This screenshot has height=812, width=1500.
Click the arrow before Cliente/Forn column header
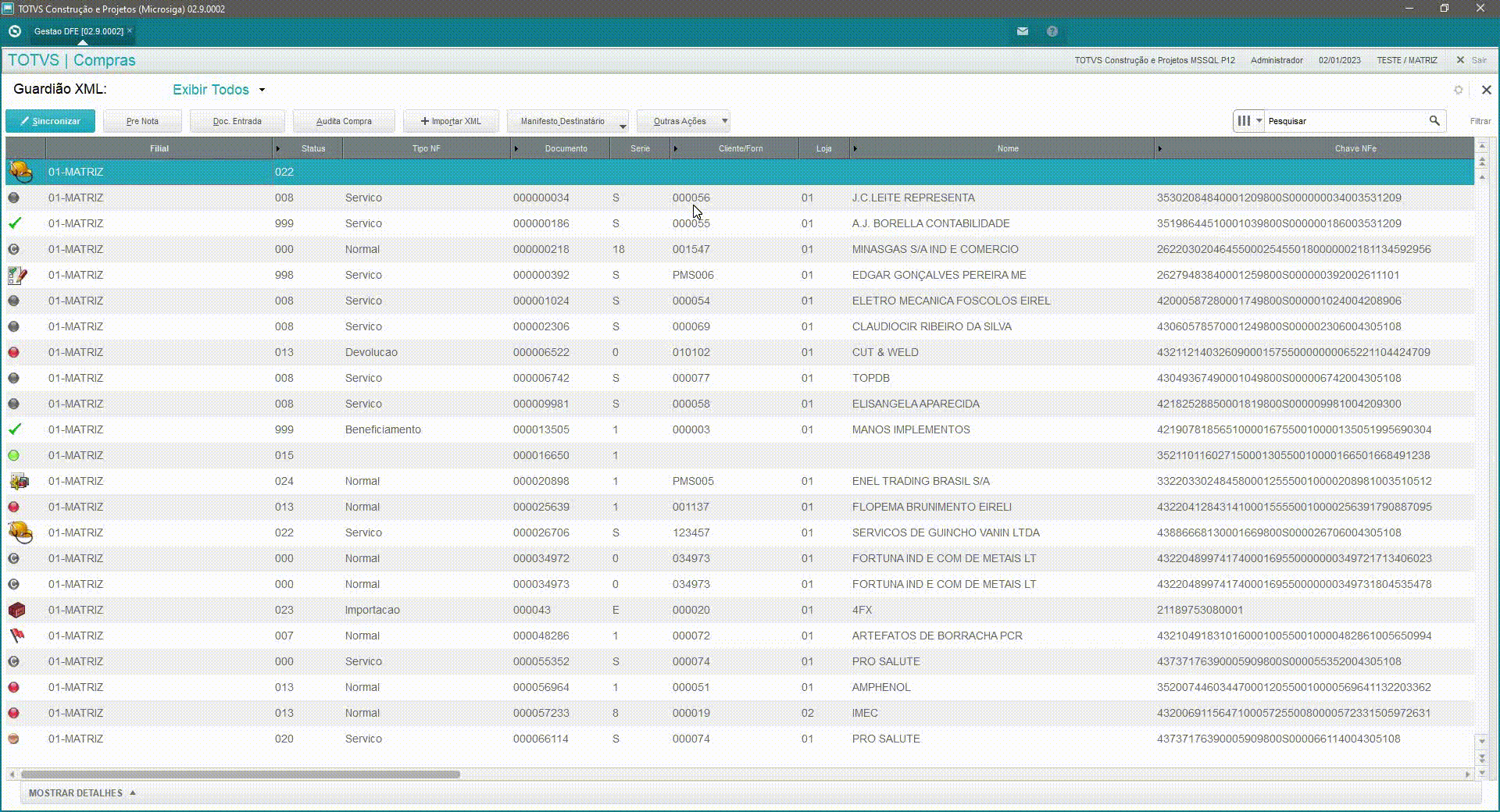[675, 148]
